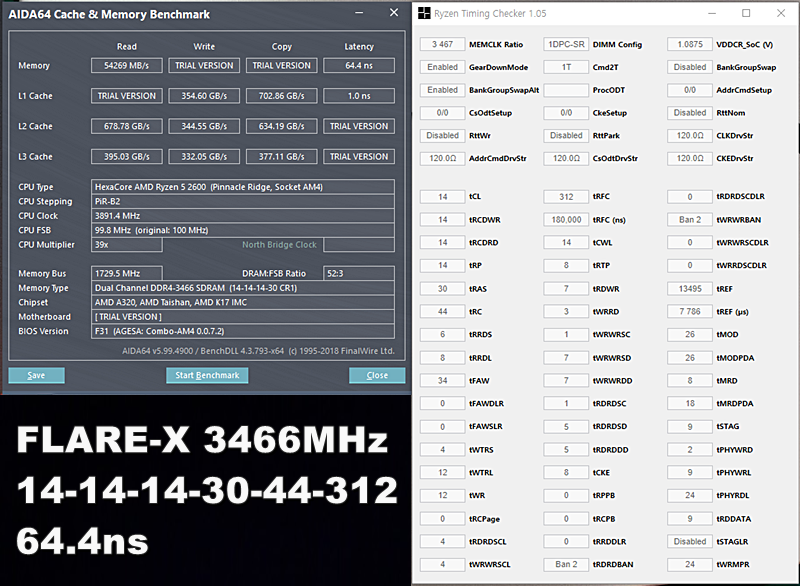
Task: Click the tRCDWR value field
Action: [442, 219]
